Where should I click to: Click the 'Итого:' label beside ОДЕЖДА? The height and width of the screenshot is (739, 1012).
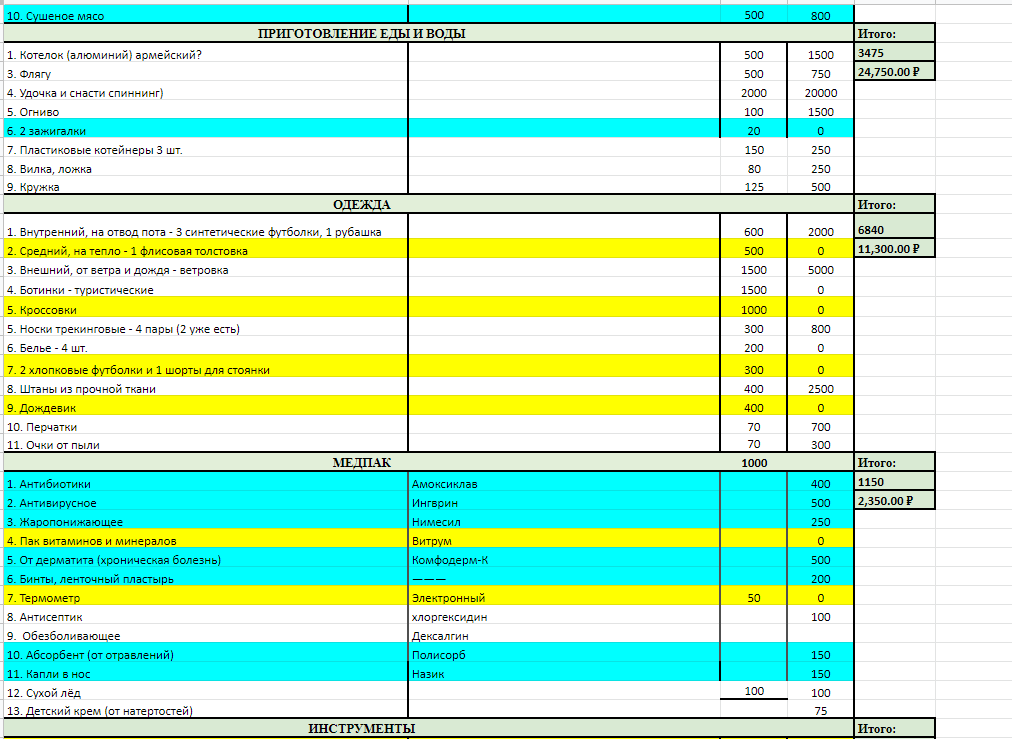pos(895,205)
